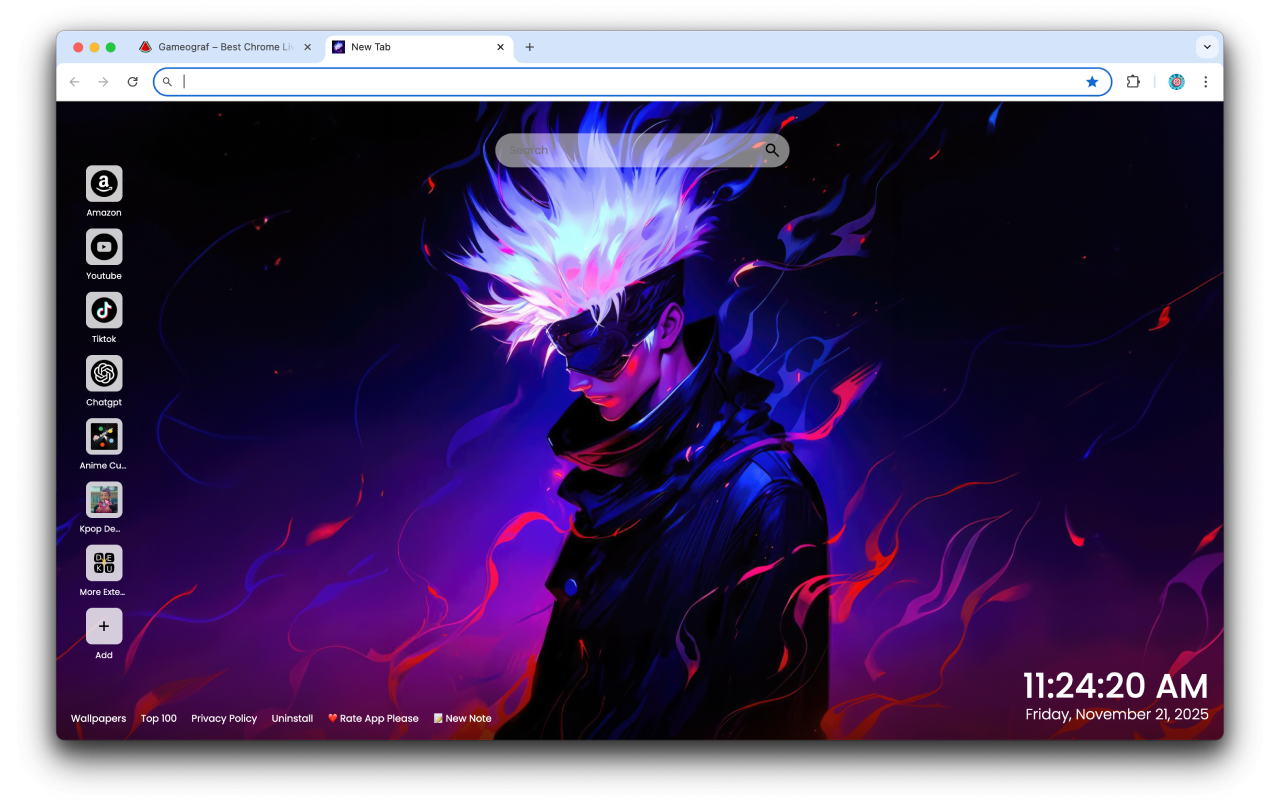Click Rate App Please link
Screen dimensions: 1280x800
(373, 719)
